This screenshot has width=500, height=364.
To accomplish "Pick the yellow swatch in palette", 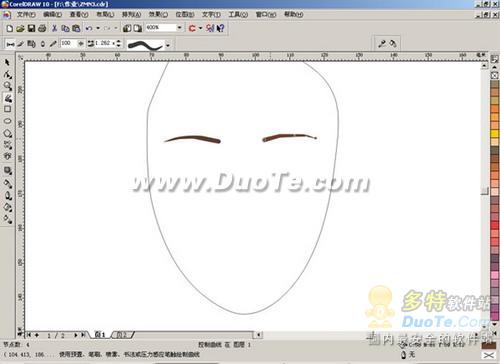I will [x=495, y=134].
